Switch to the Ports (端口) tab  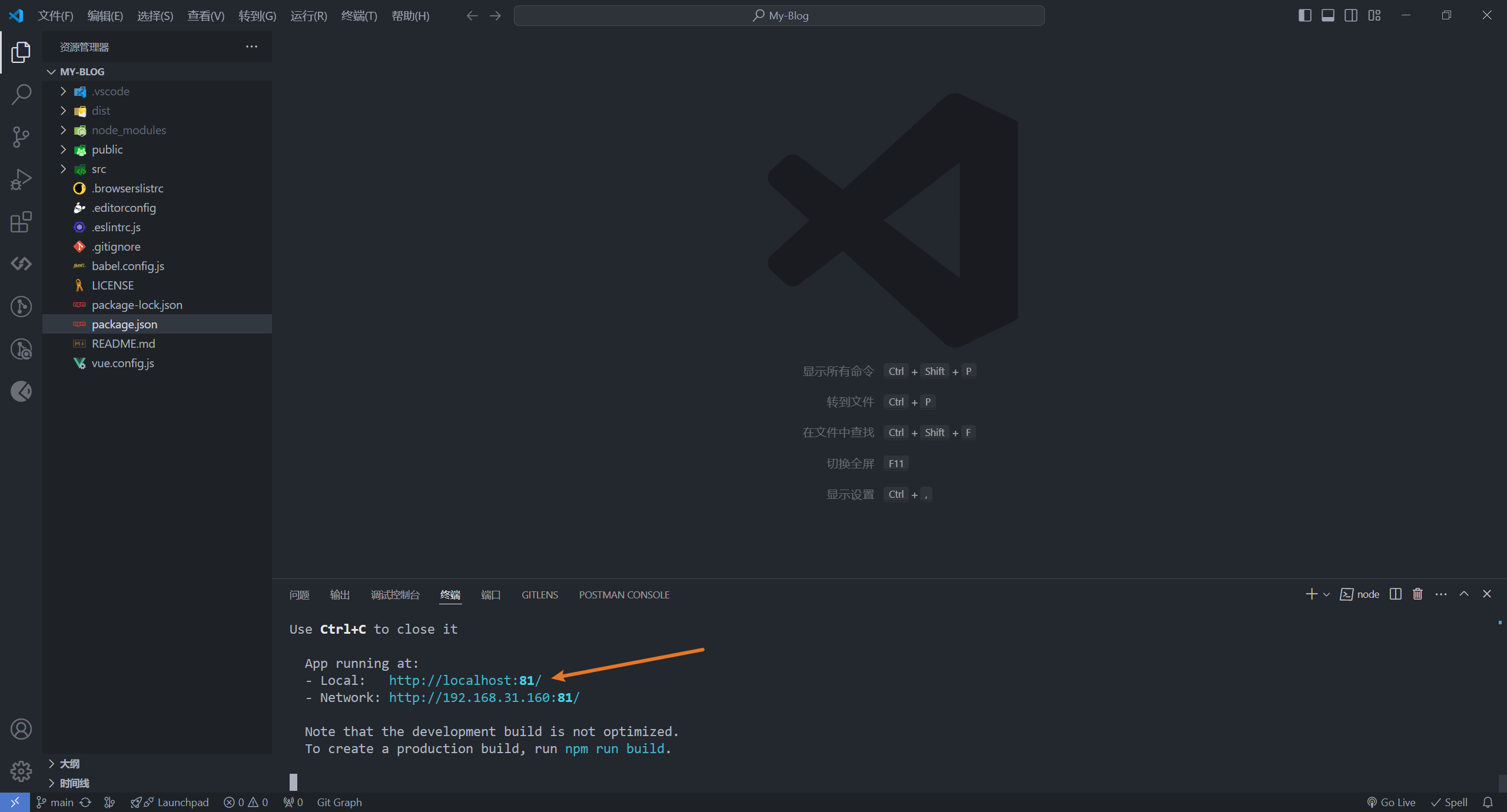[x=491, y=595]
